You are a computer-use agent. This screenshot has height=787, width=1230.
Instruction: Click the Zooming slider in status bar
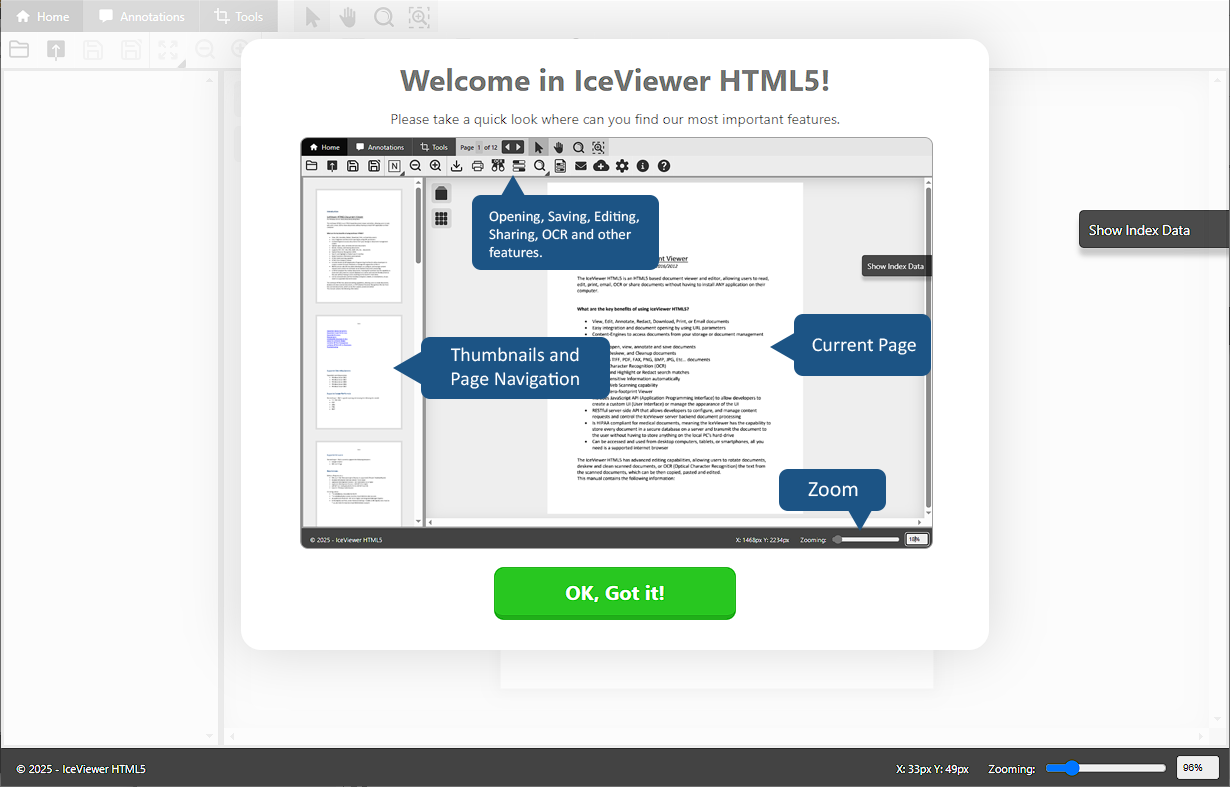[1105, 768]
